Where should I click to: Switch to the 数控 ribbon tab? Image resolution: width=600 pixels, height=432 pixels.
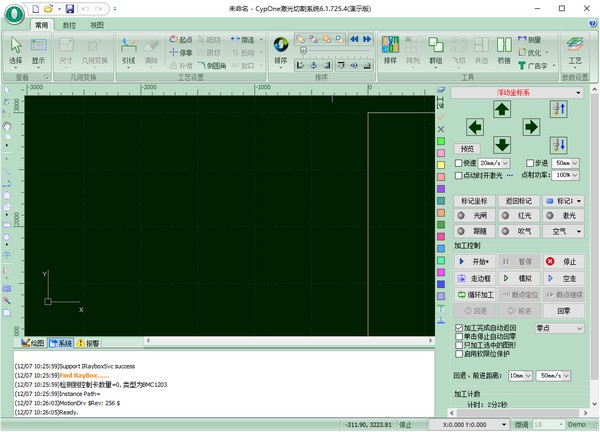[69, 25]
